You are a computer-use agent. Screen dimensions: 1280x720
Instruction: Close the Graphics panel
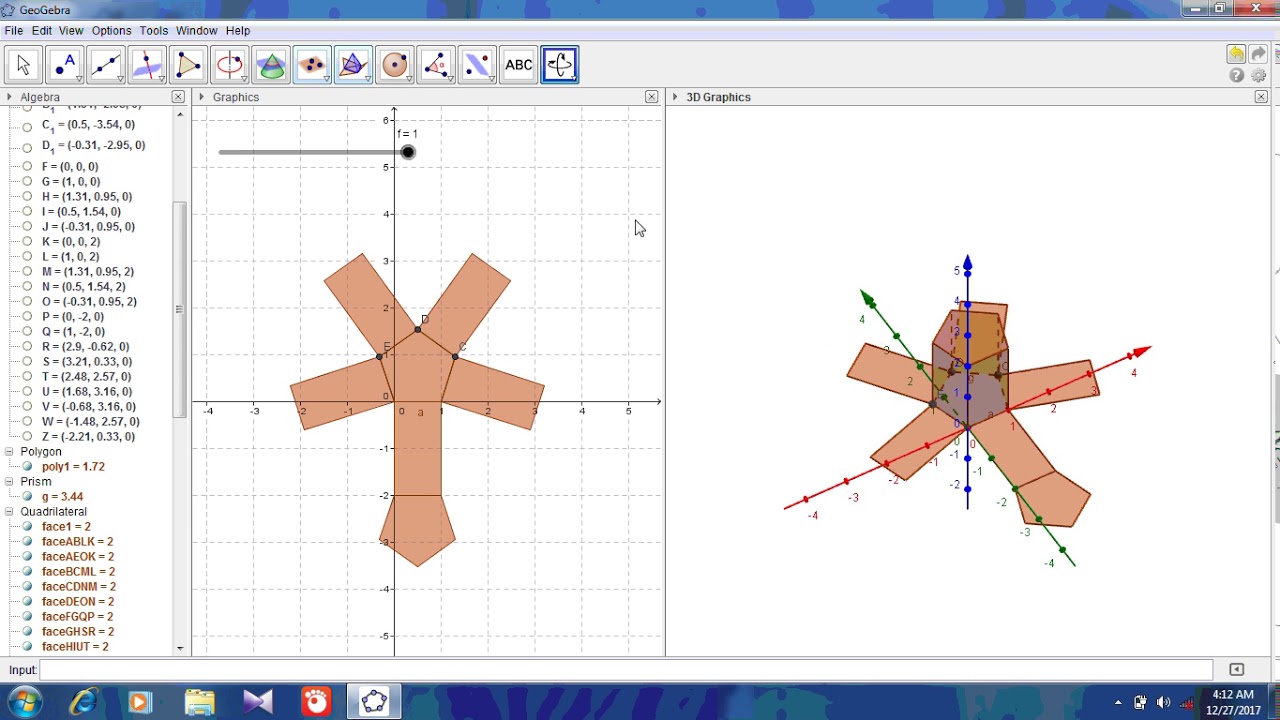[652, 97]
